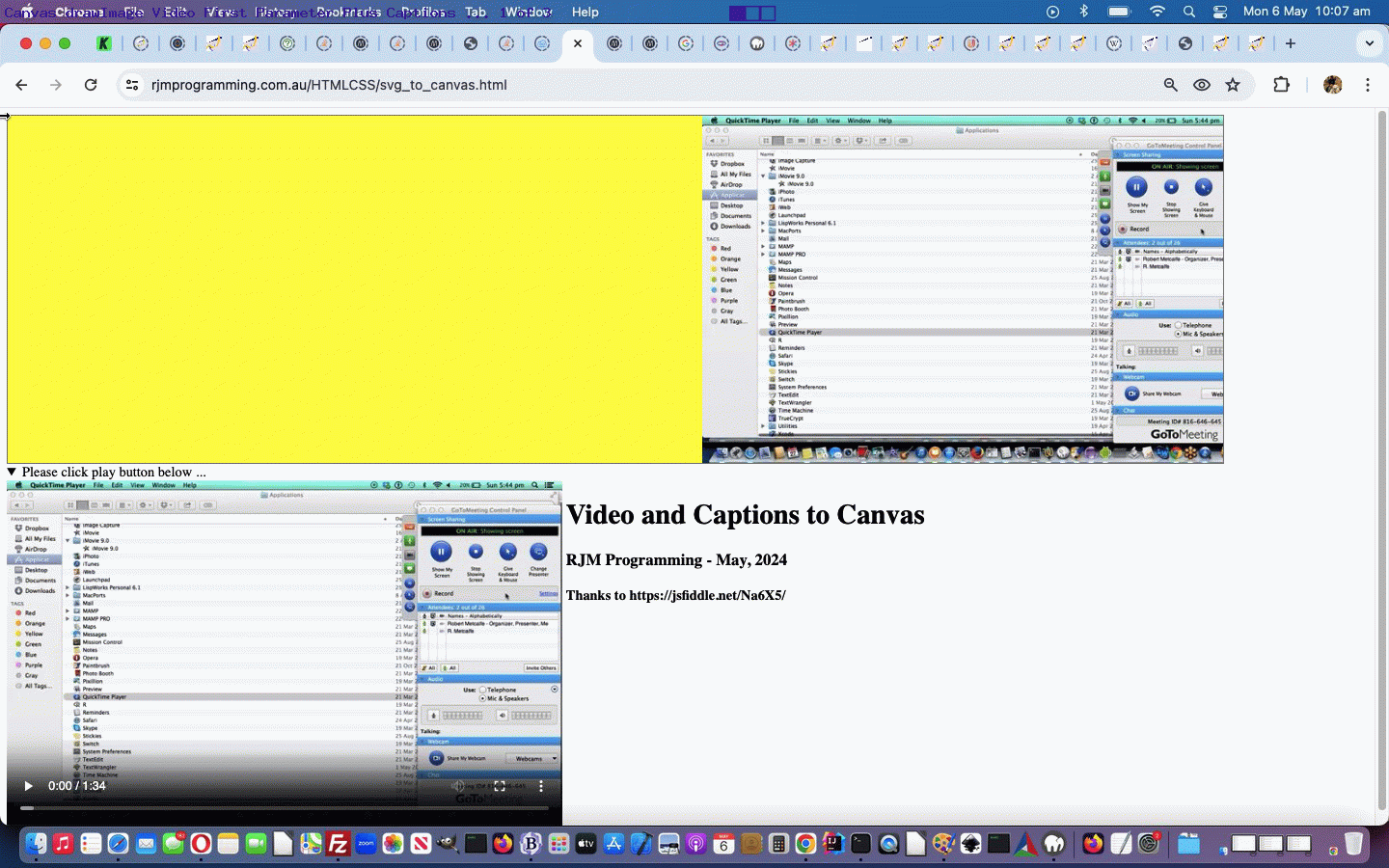This screenshot has width=1389, height=868.
Task: Click the Bluetooth icon in menu bar
Action: [1083, 12]
